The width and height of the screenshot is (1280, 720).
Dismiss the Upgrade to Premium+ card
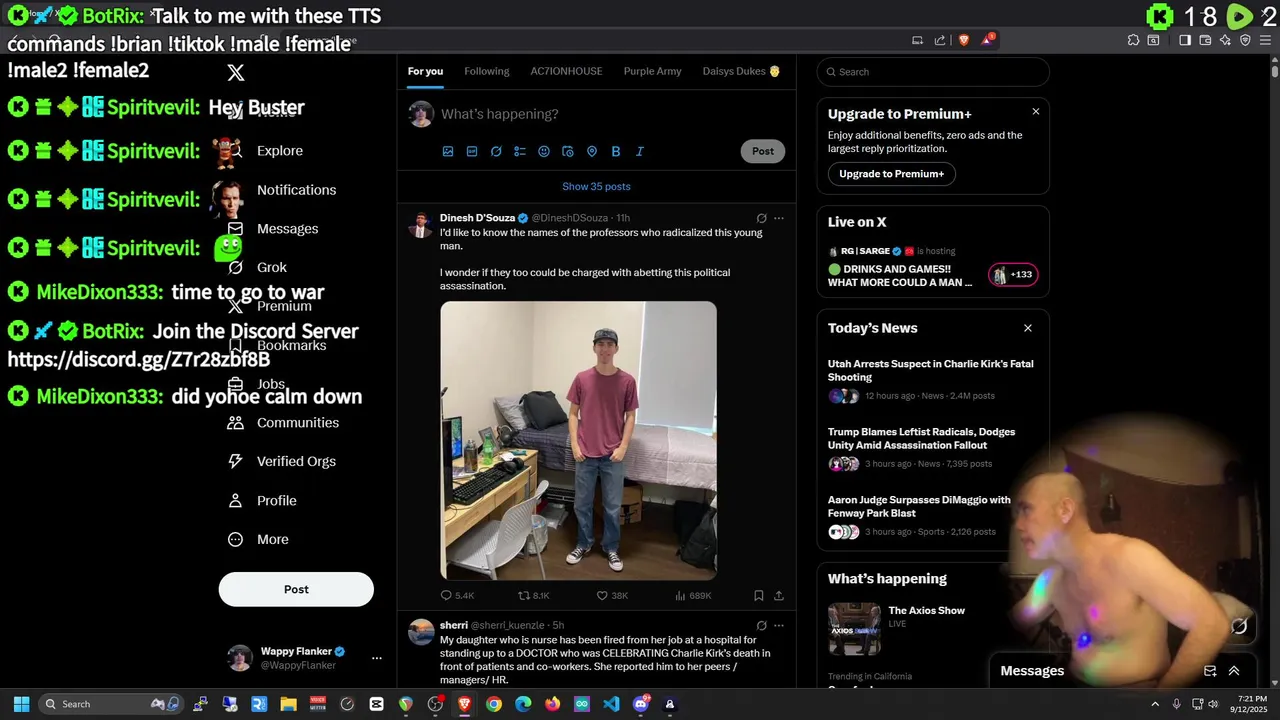click(1036, 112)
